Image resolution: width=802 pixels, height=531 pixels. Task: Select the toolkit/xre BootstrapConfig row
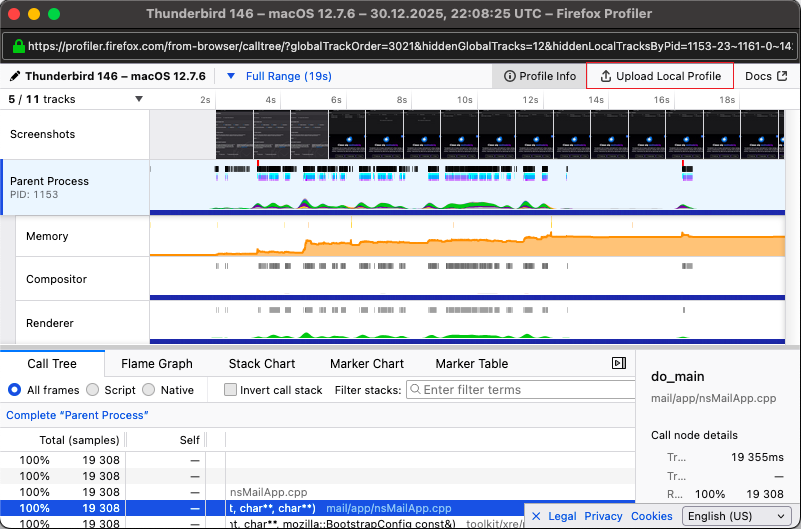(317, 523)
